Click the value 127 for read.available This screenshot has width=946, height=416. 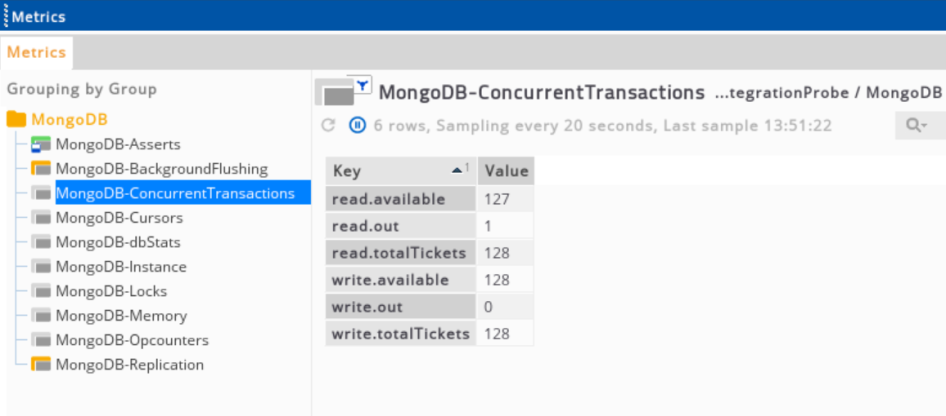coord(506,199)
